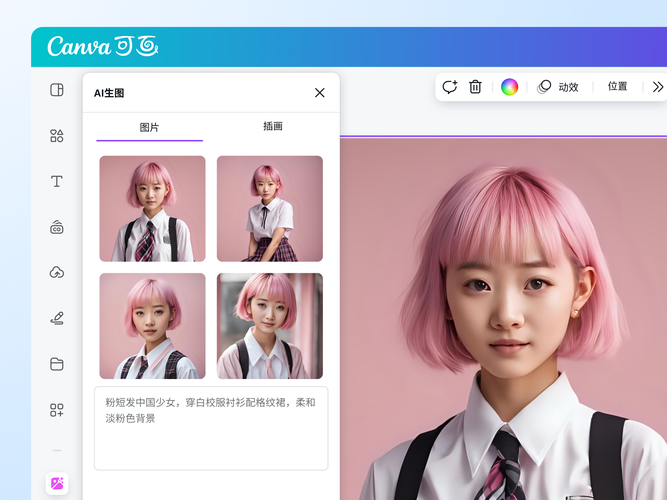Select the outdoor street girl thumbnail

[x=270, y=326]
